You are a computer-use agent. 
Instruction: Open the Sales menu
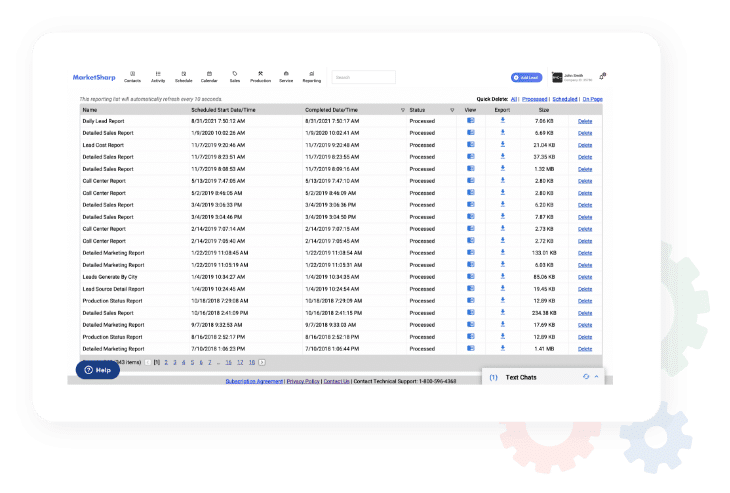click(x=235, y=77)
